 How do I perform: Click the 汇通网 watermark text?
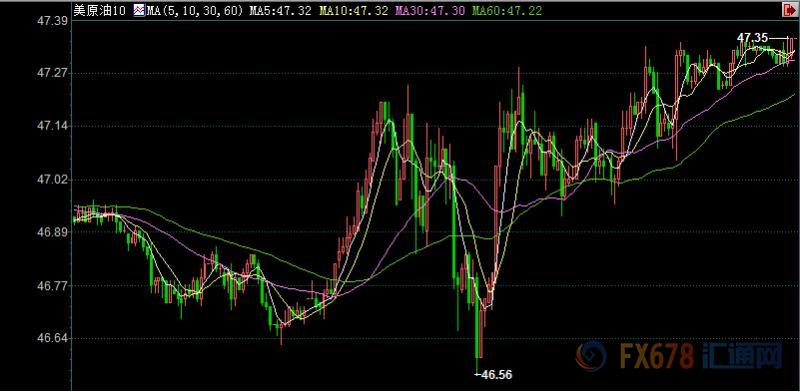click(x=743, y=356)
